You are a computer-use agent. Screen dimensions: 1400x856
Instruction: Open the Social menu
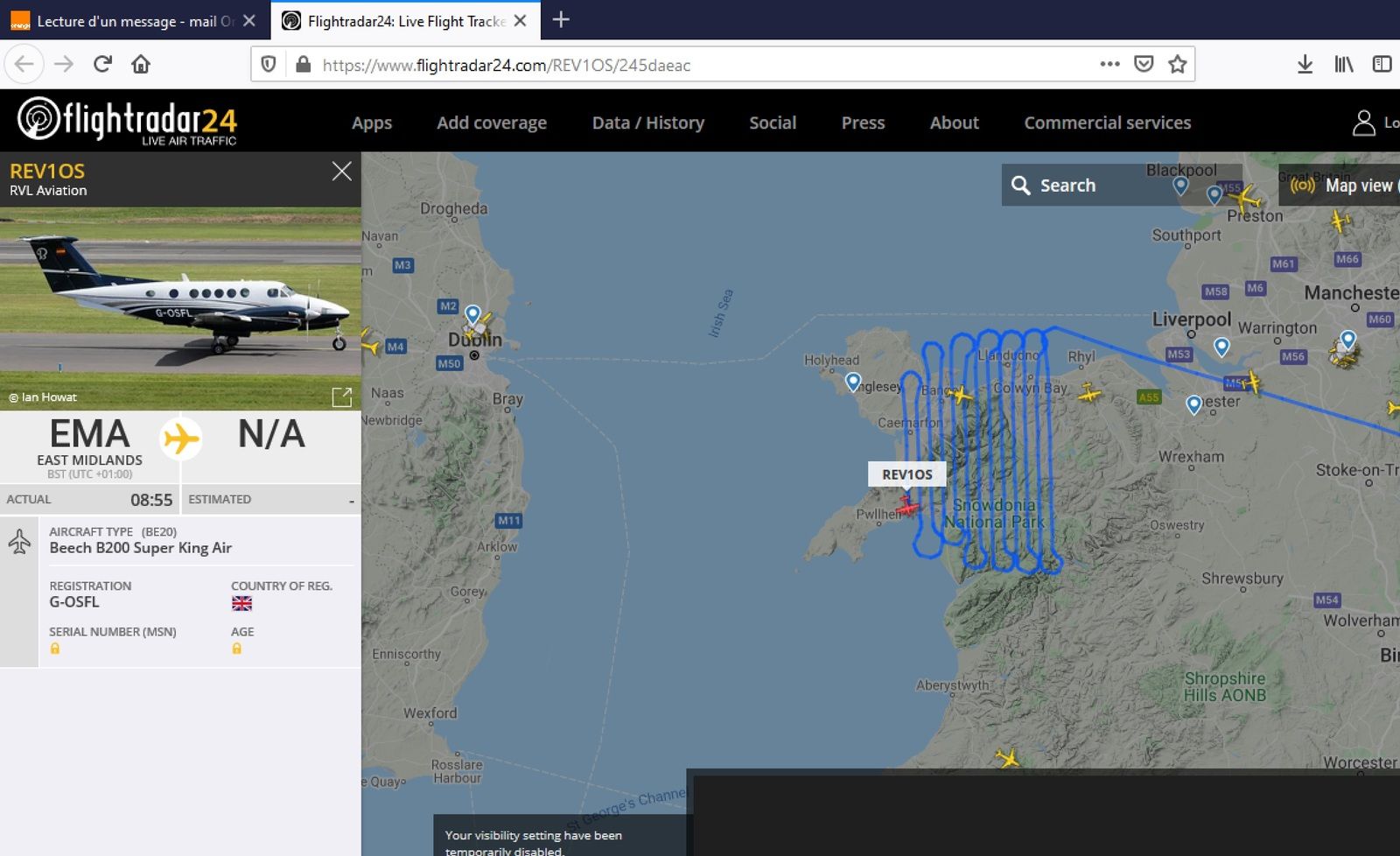pyautogui.click(x=773, y=123)
